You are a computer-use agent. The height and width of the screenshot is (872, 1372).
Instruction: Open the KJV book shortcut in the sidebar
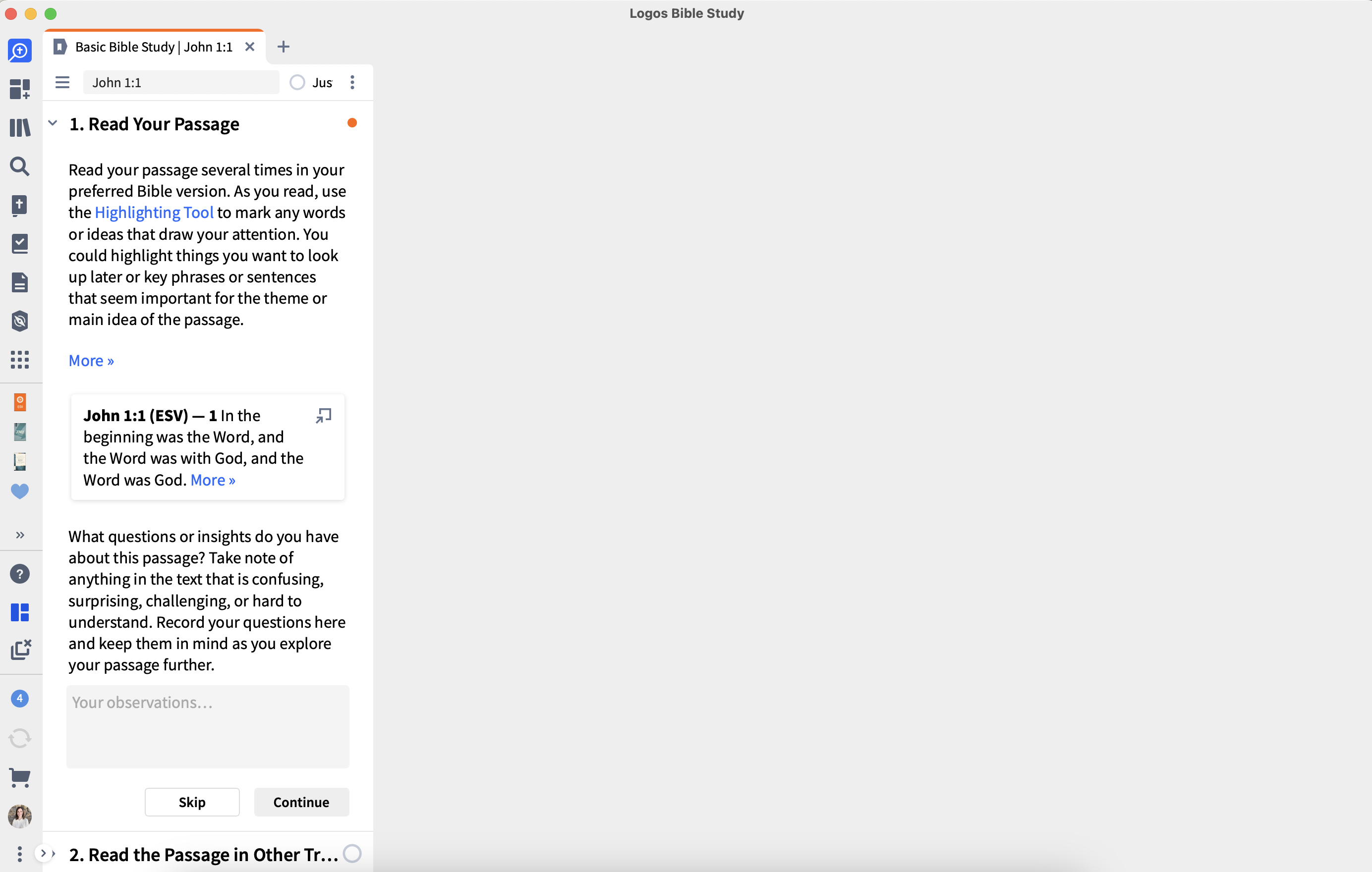point(20,461)
